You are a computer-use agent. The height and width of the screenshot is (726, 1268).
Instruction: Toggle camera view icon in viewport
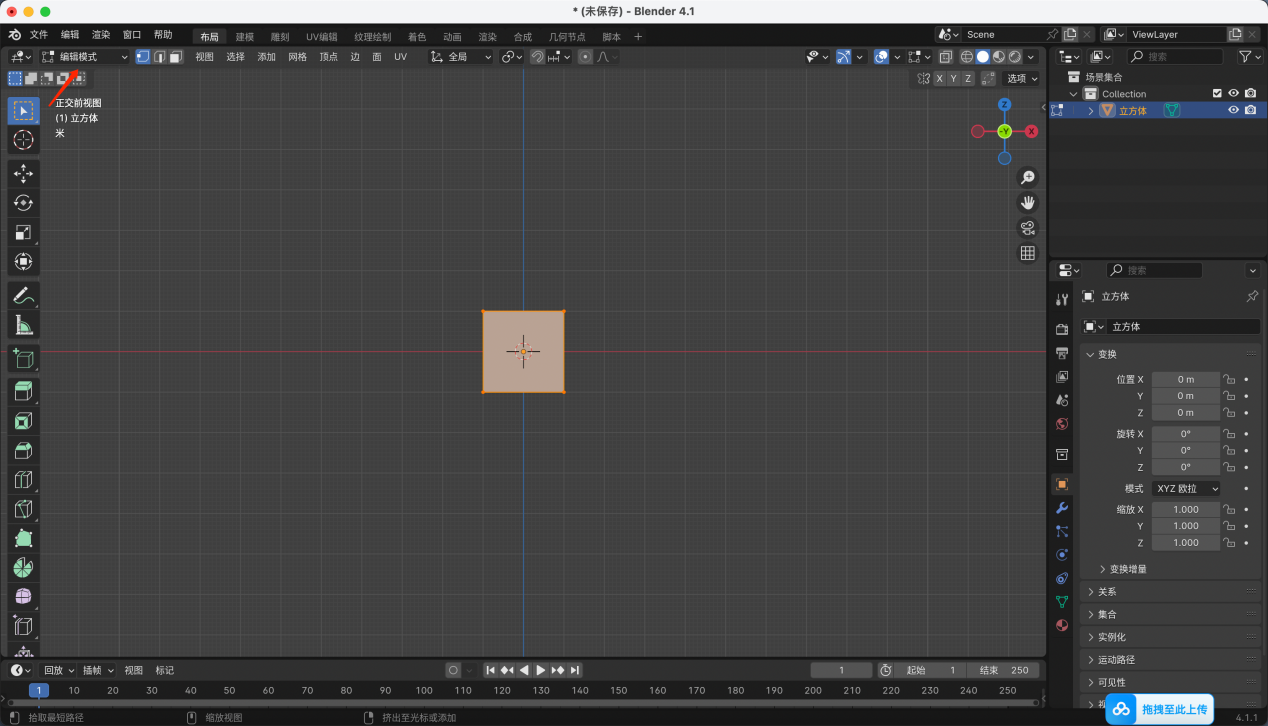1027,228
